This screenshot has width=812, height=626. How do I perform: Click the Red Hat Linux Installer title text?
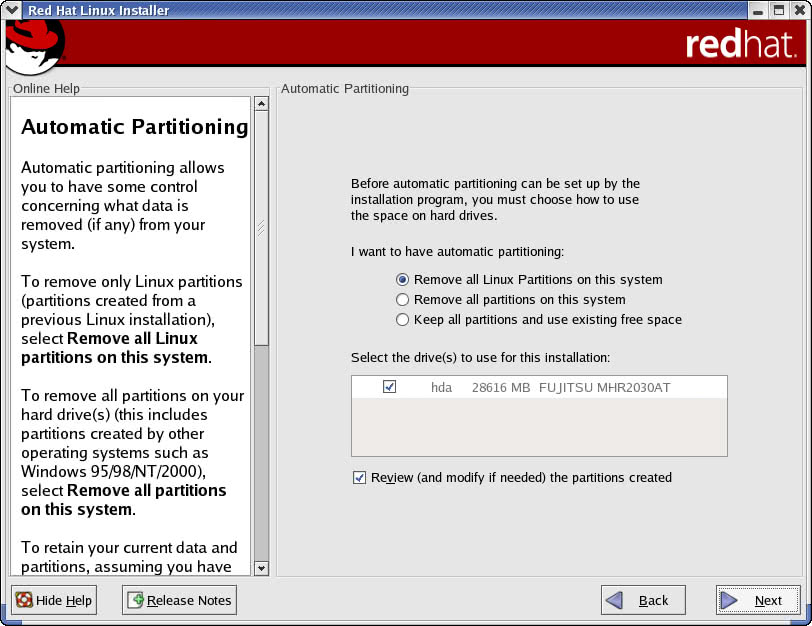pos(98,10)
